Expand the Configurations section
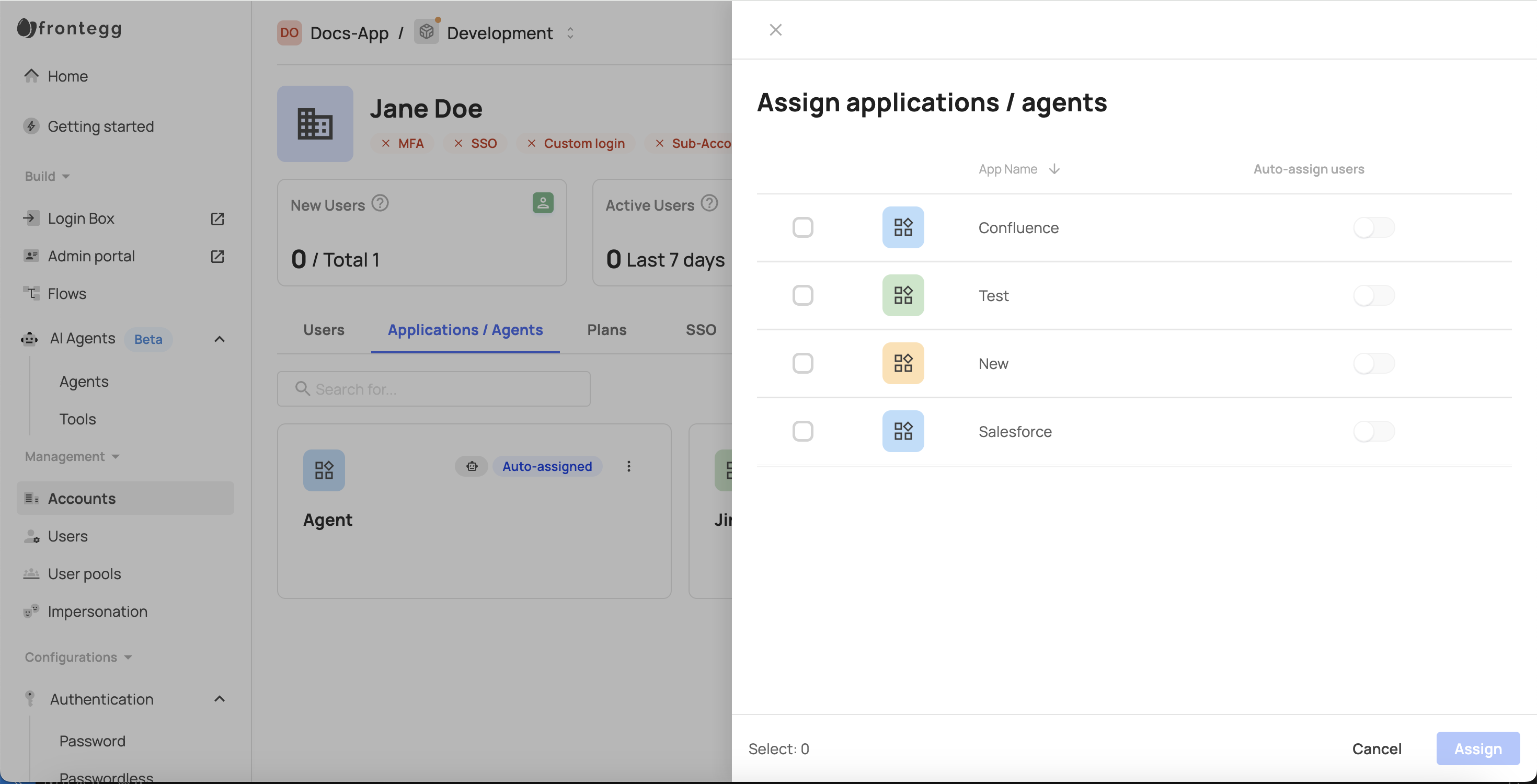This screenshot has width=1537, height=784. [x=127, y=657]
